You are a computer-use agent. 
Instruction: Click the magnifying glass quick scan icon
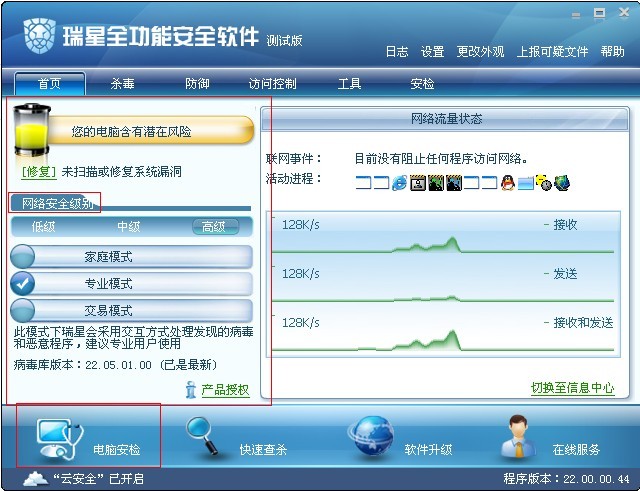click(202, 435)
